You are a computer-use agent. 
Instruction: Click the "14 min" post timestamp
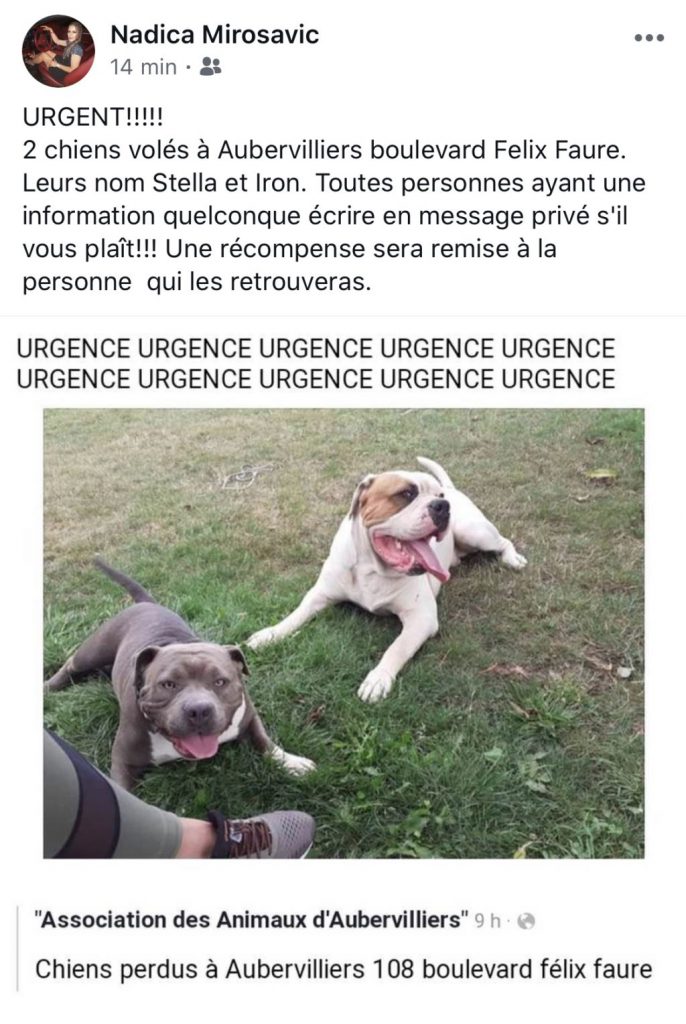click(x=143, y=67)
